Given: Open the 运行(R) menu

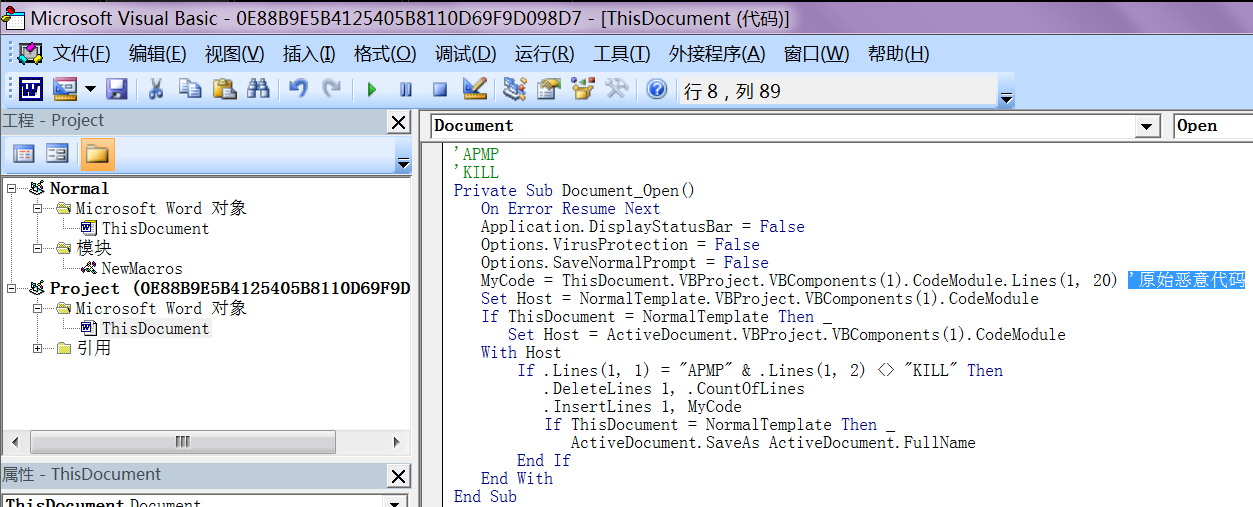Looking at the screenshot, I should 544,53.
